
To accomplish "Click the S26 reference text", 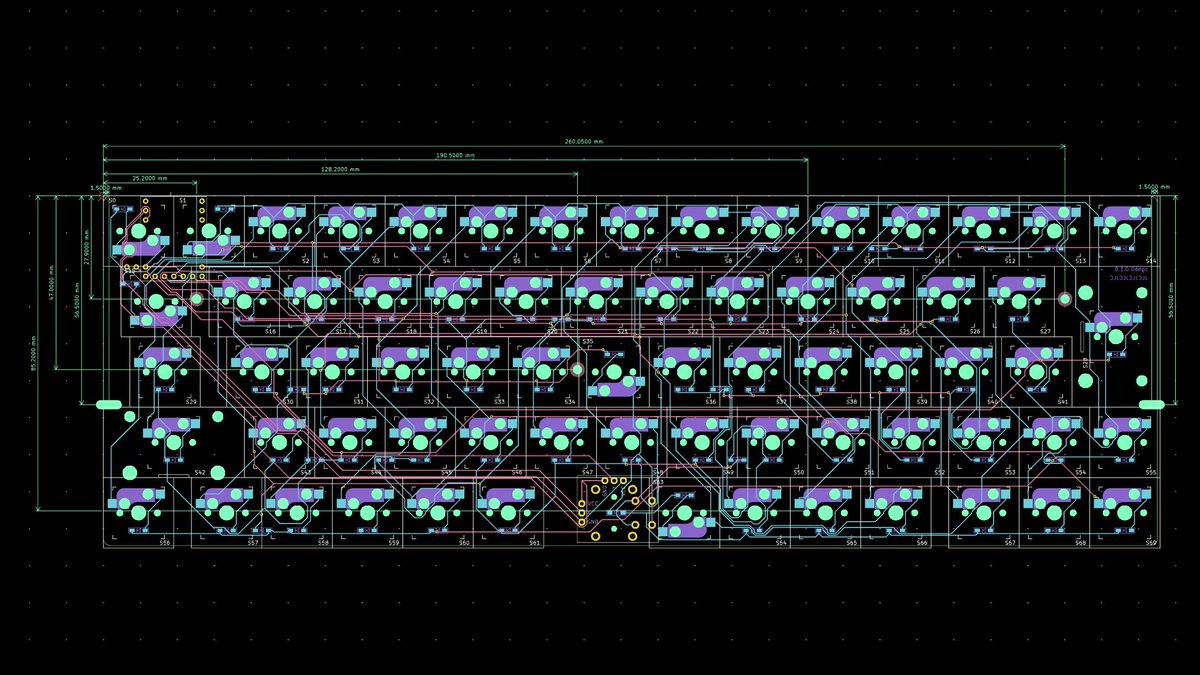I will [x=975, y=330].
